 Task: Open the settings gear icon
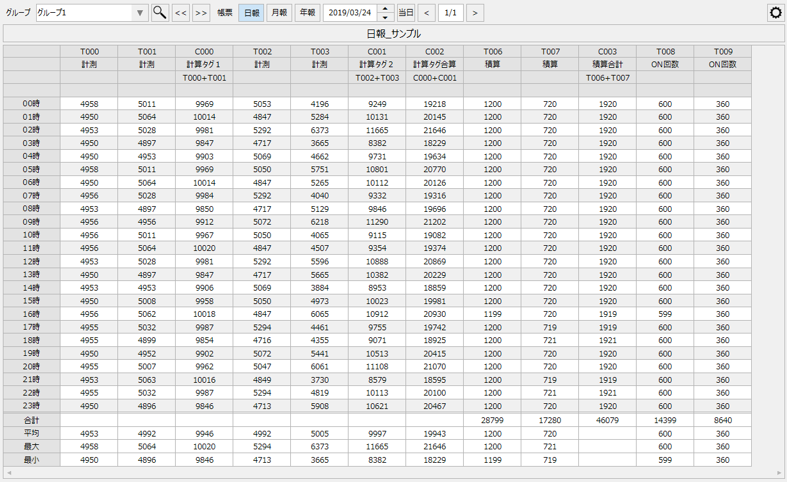774,13
